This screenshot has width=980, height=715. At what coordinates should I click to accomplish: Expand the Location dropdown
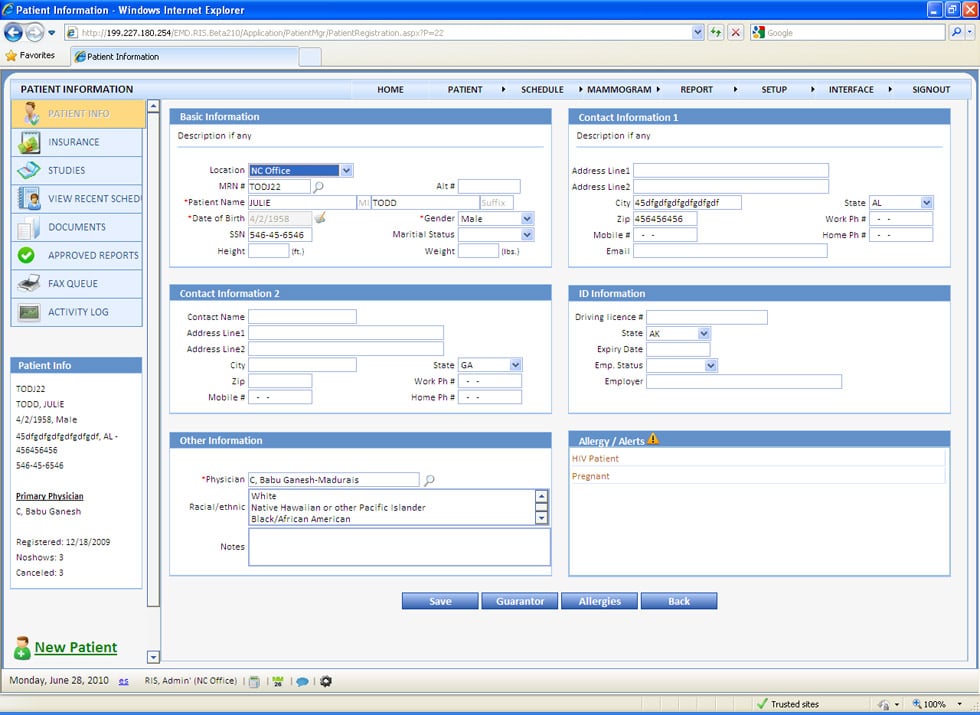346,171
